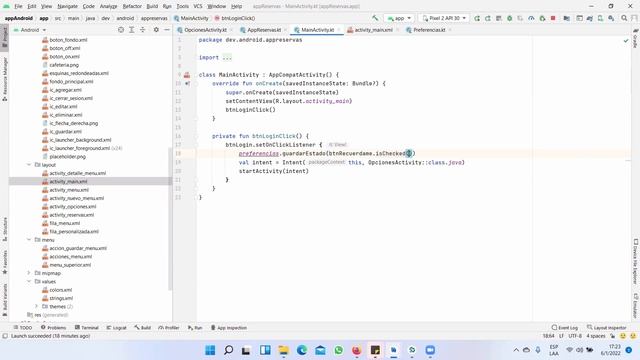Toggle the Build Variants side panel

pyautogui.click(x=4, y=300)
